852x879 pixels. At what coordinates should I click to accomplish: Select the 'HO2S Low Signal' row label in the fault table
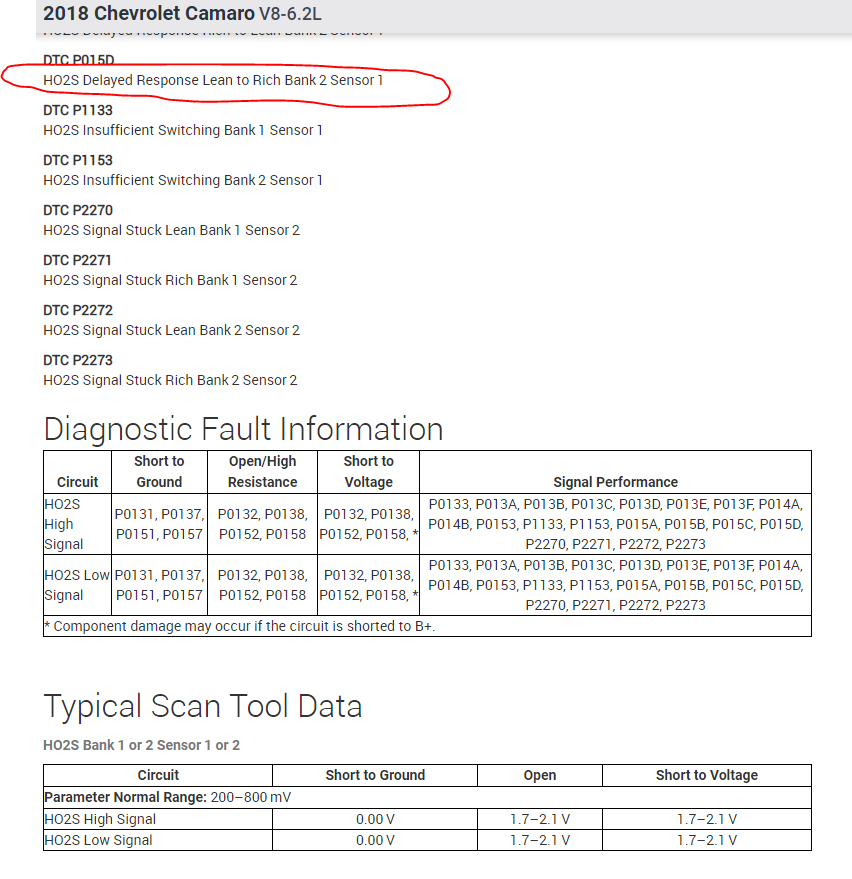point(77,585)
